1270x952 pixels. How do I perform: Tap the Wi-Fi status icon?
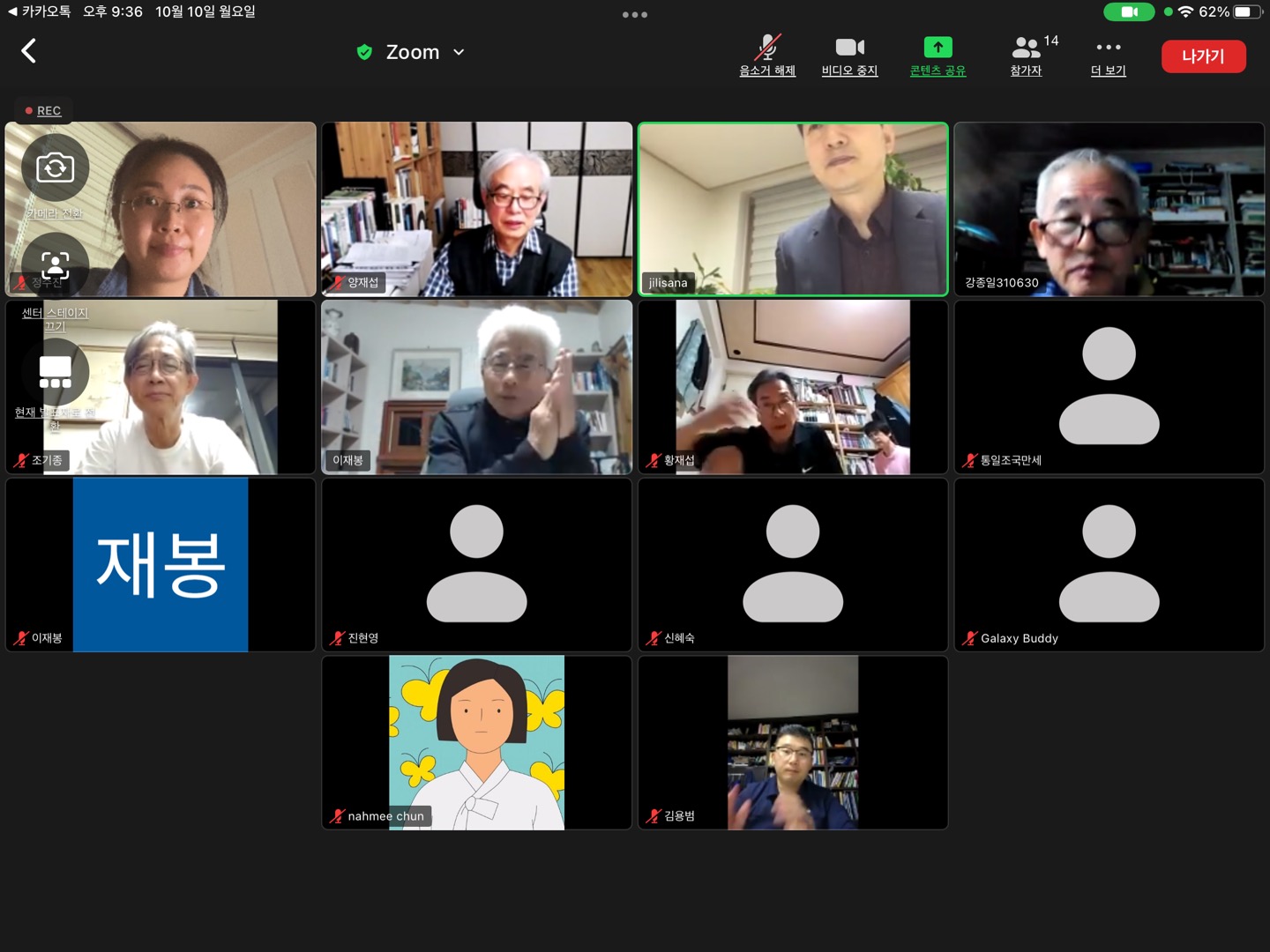pyautogui.click(x=1185, y=11)
